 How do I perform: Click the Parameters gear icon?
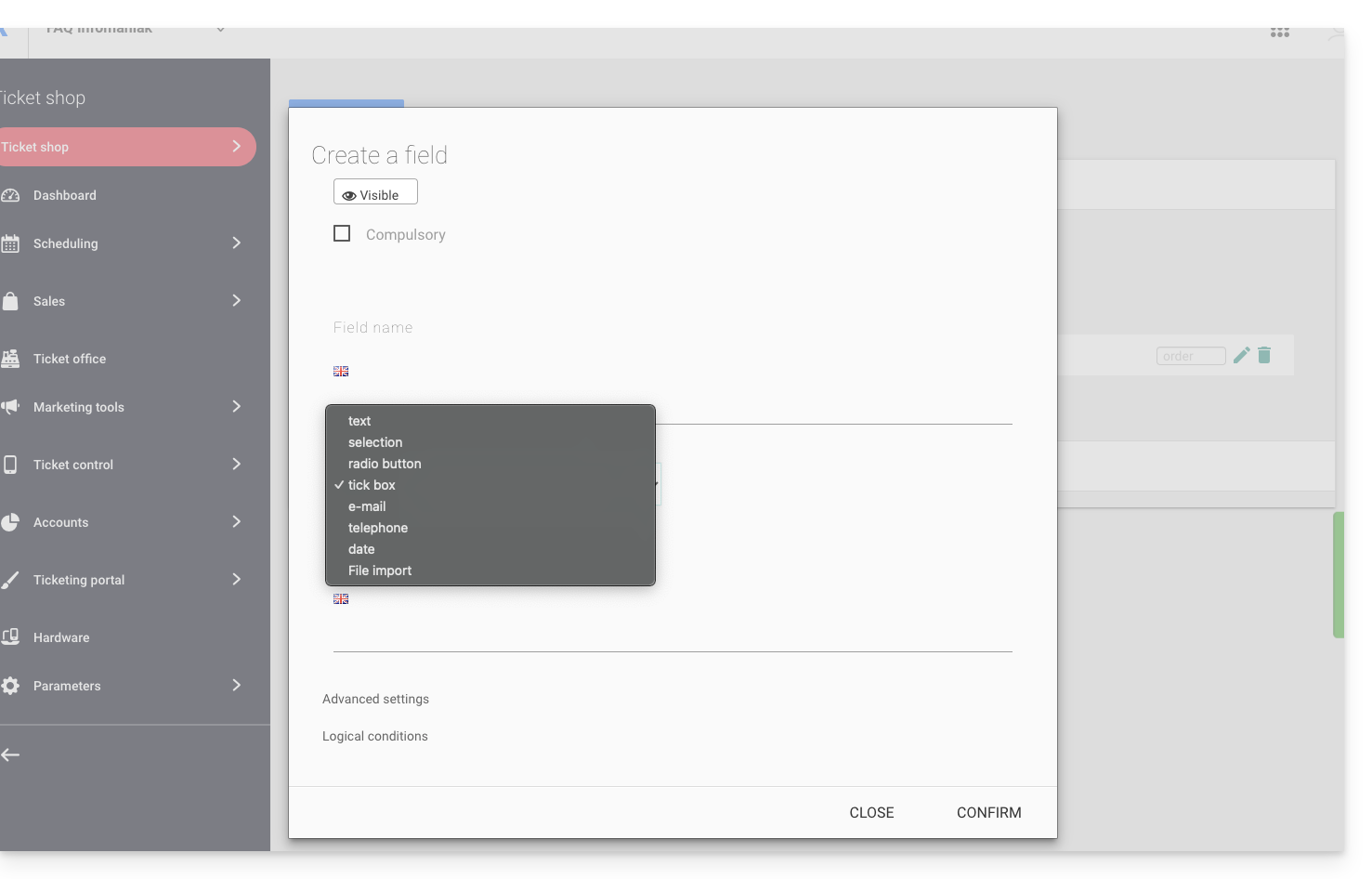[x=10, y=686]
